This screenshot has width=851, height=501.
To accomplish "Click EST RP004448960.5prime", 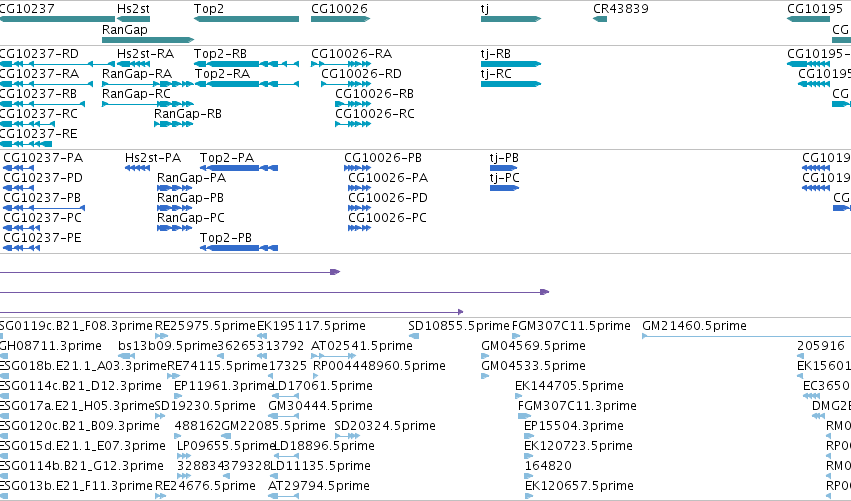I will [379, 366].
